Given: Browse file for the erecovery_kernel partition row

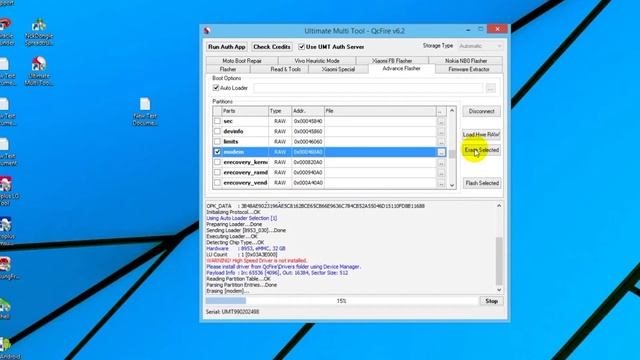Looking at the screenshot, I should click(x=441, y=162).
